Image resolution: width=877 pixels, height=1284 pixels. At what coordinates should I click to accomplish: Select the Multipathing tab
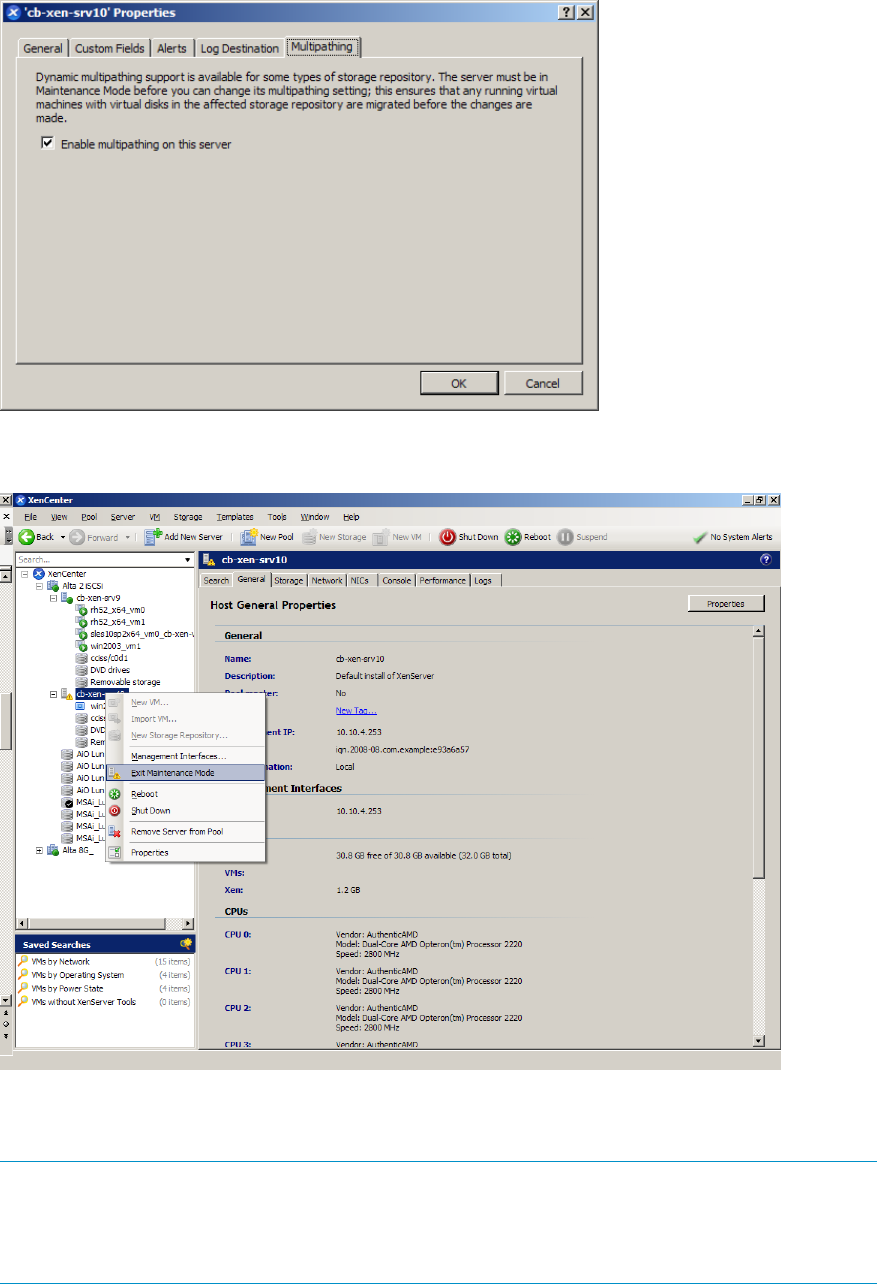tap(323, 47)
